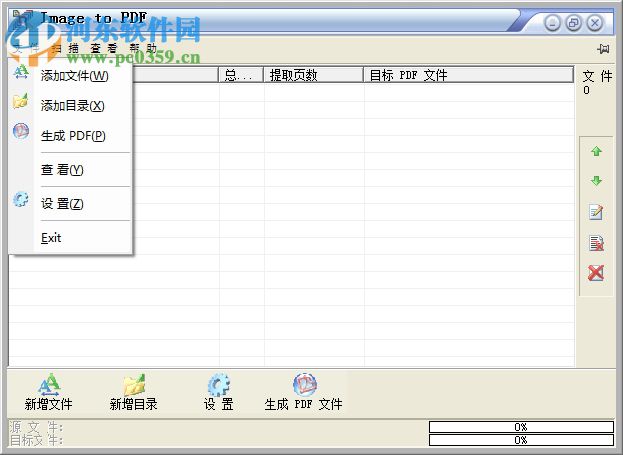The height and width of the screenshot is (455, 623).
Task: Open the 扫 描 menu
Action: coord(65,48)
